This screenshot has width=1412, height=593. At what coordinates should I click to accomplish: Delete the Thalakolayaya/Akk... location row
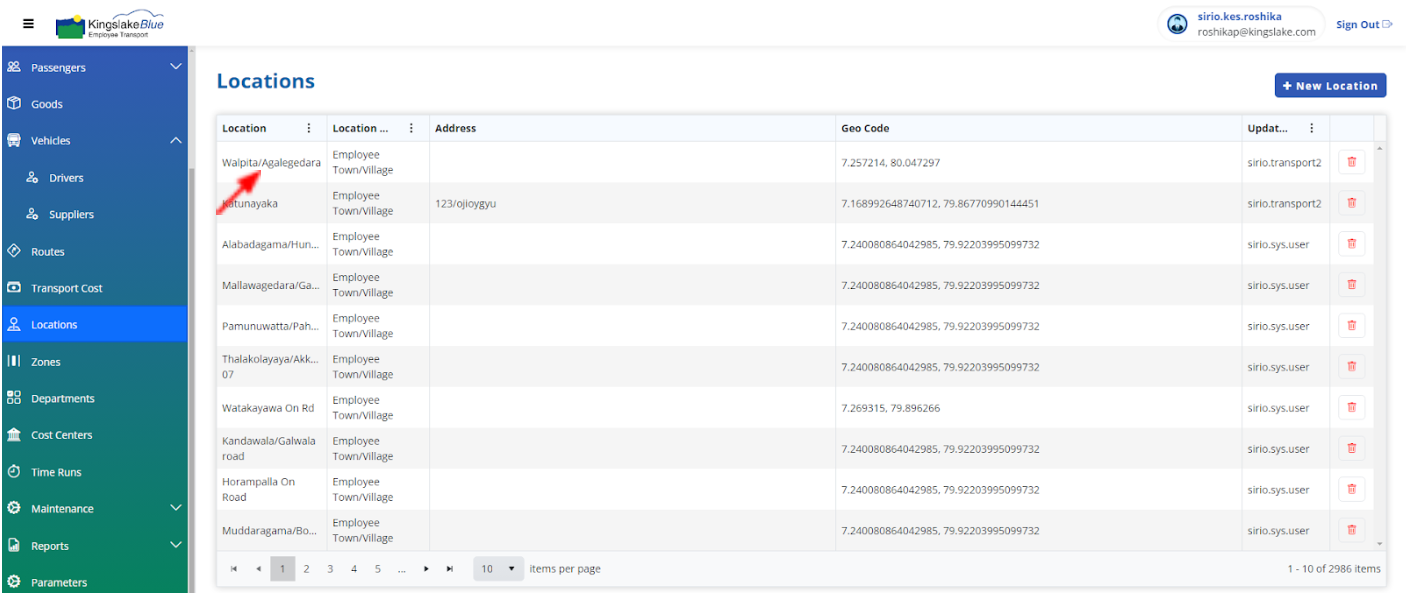1351,367
